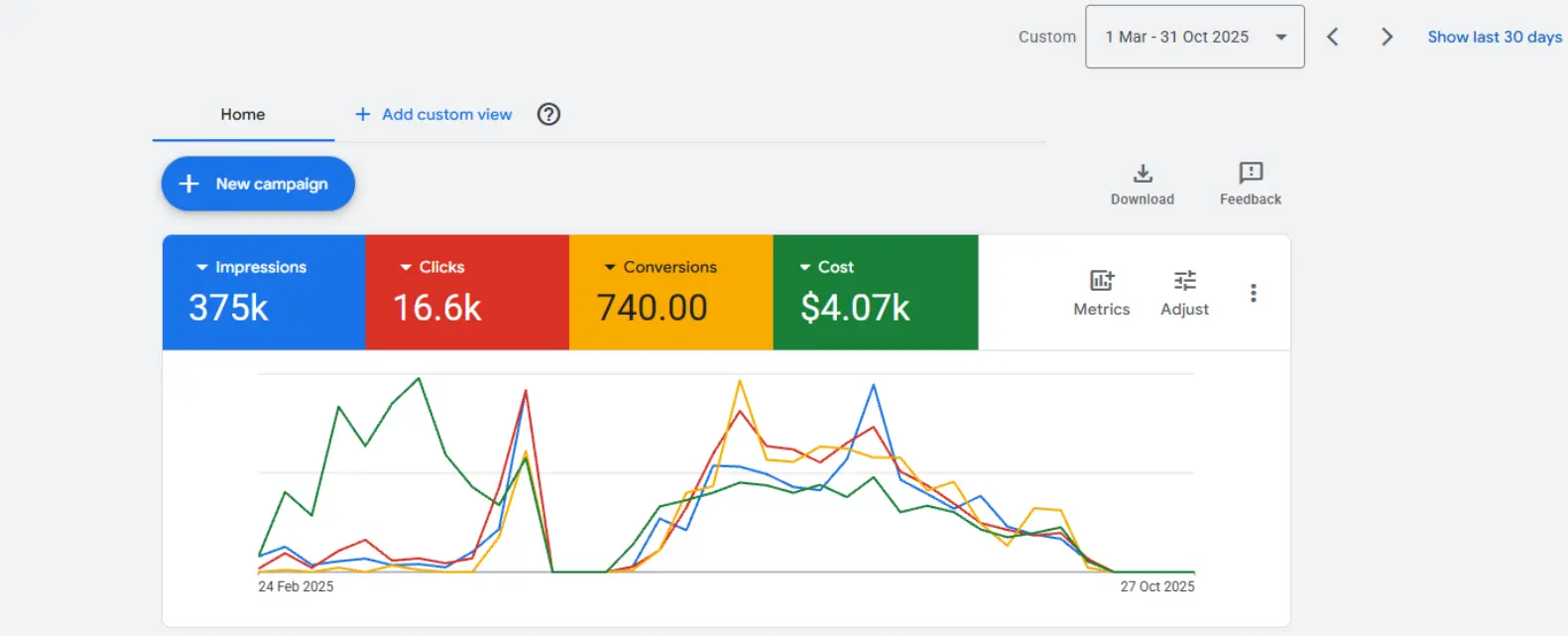Open the three-dot more options menu
This screenshot has width=1568, height=636.
tap(1254, 293)
